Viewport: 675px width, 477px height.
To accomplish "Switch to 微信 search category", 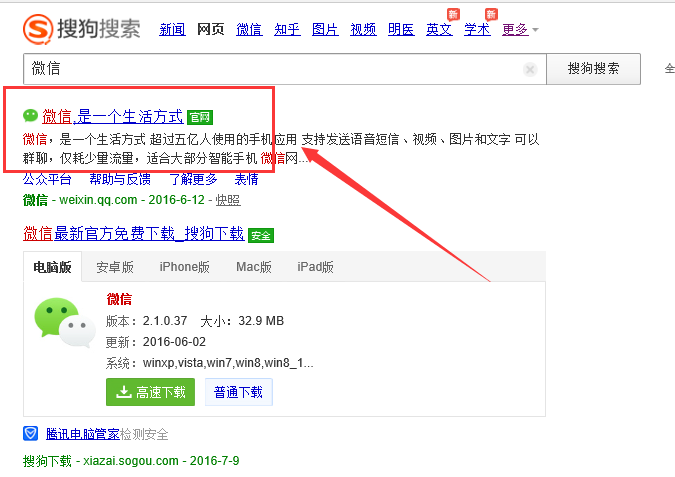I will click(249, 29).
